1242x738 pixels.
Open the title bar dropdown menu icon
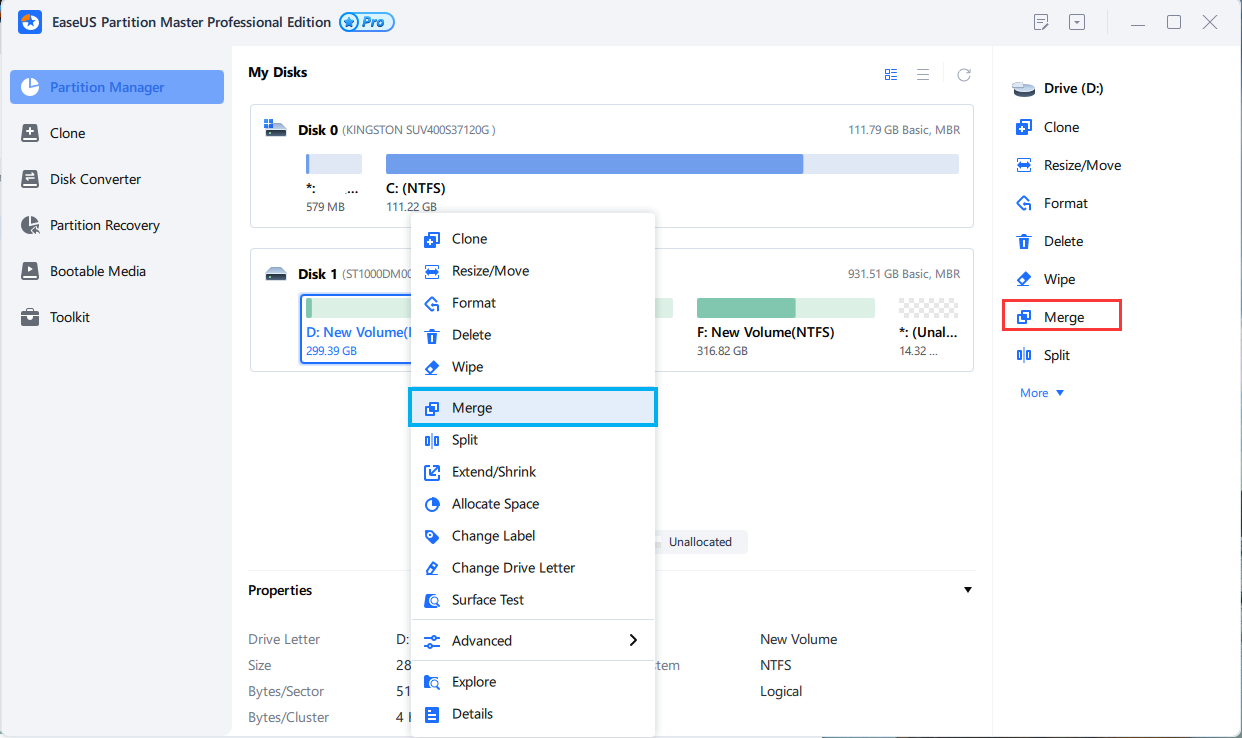[1077, 22]
